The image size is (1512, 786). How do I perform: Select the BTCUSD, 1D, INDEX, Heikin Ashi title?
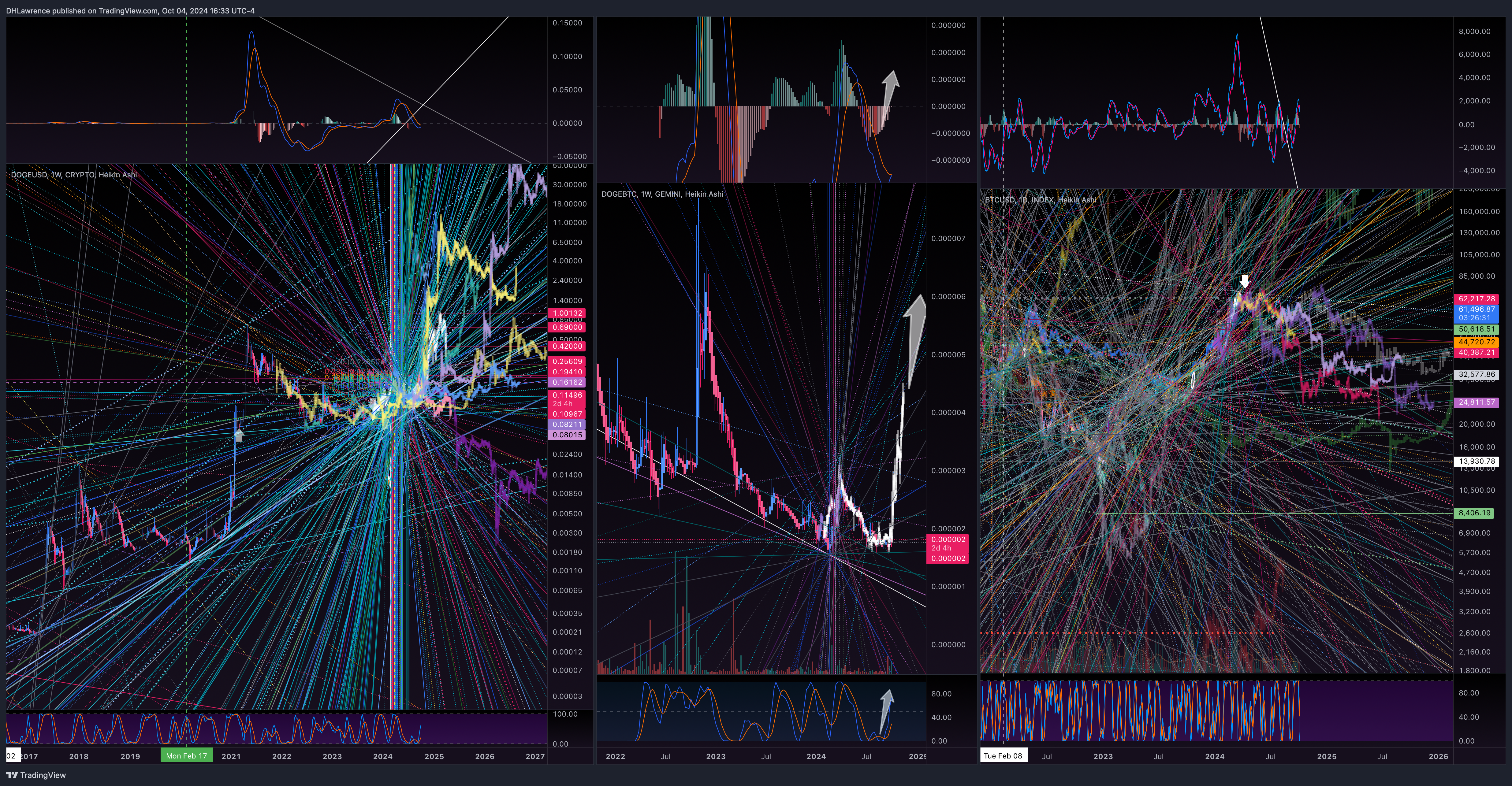tap(1040, 200)
